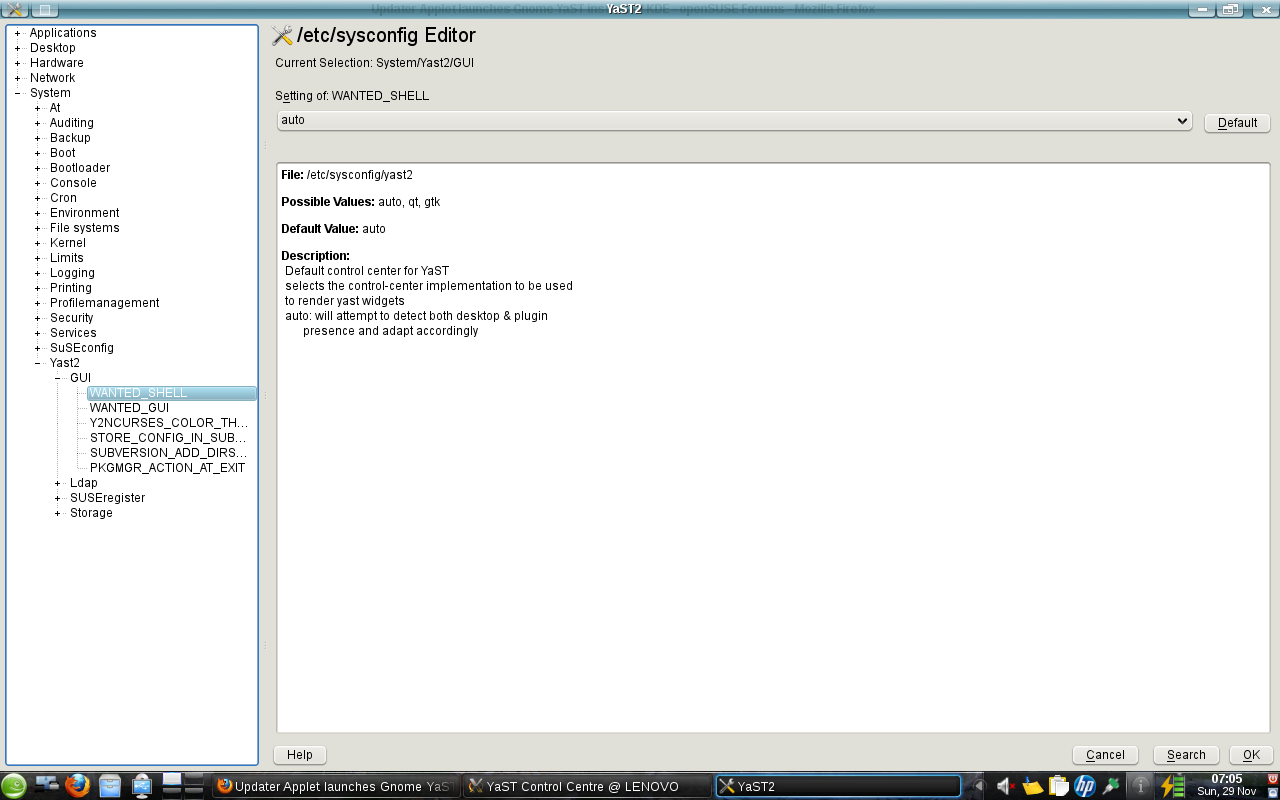Select WANTED_GUI in the tree

click(x=129, y=408)
